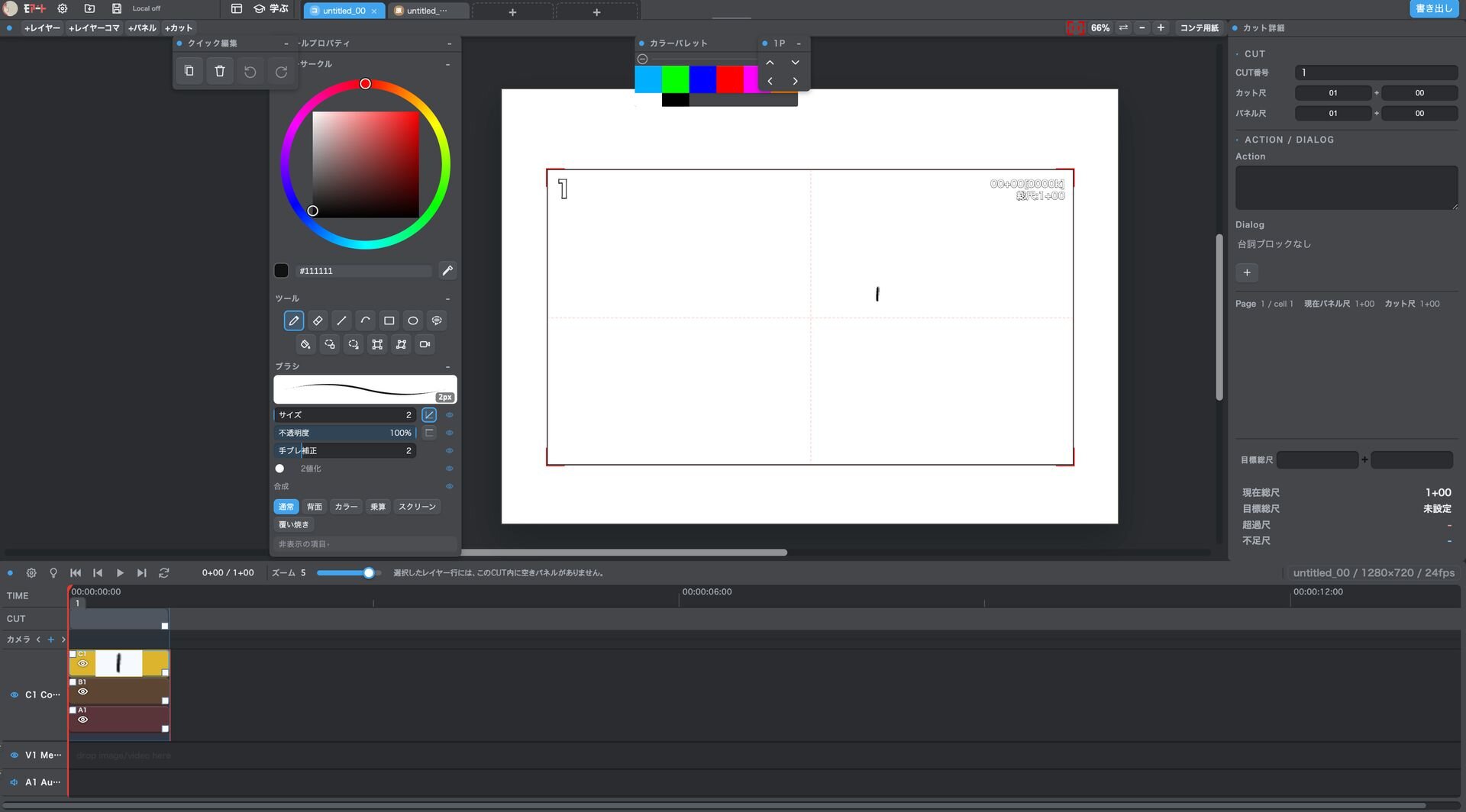Select the straight Line tool
This screenshot has width=1466, height=812.
341,321
